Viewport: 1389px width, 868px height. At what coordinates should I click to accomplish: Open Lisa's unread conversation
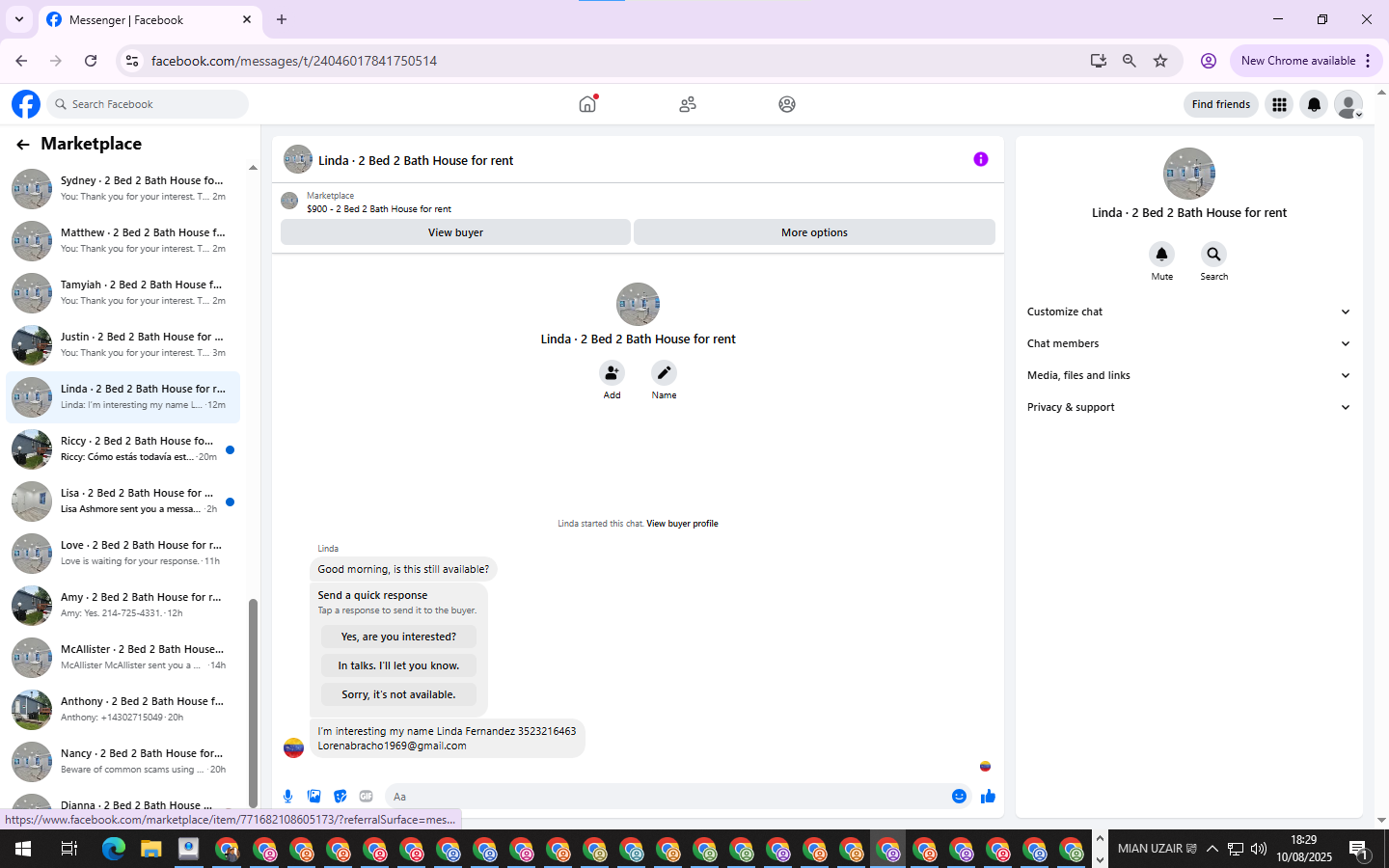point(123,501)
